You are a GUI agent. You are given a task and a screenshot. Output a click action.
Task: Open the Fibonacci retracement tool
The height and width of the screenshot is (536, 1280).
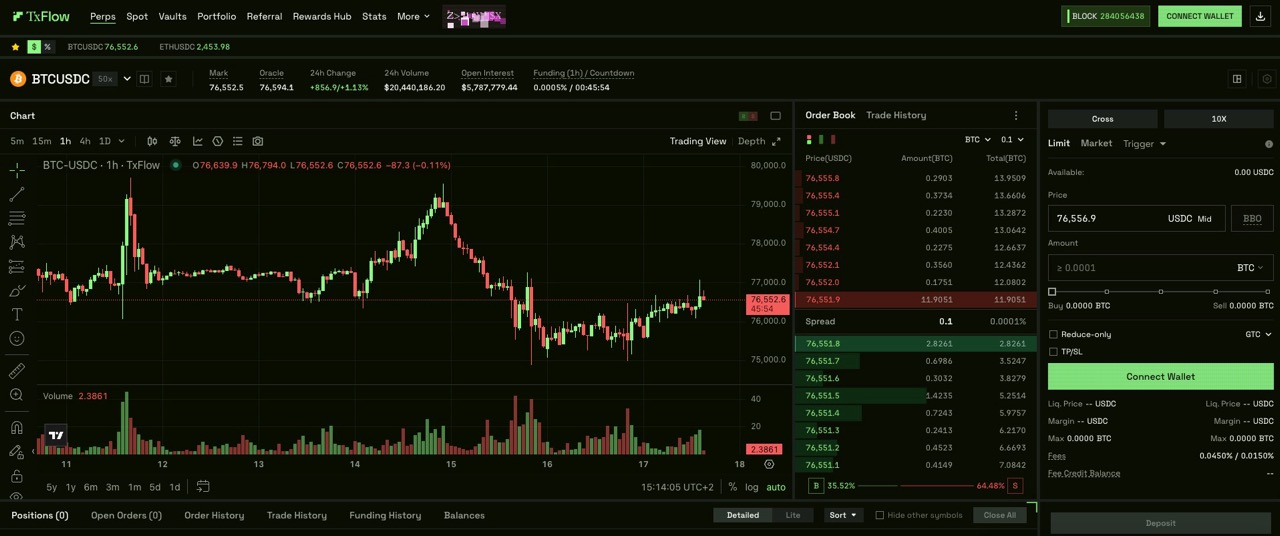tap(17, 218)
